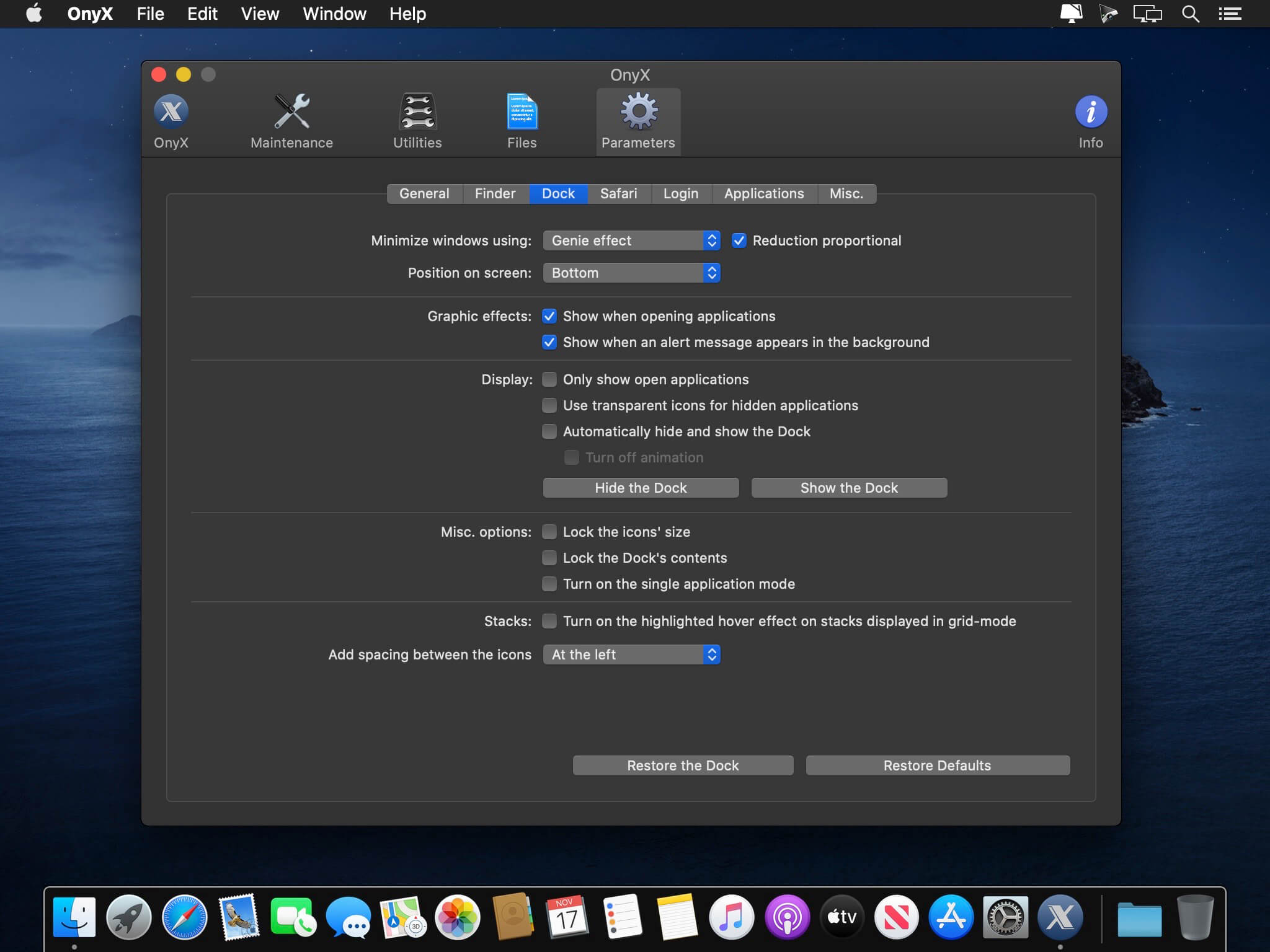
Task: Turn on the single application mode
Action: click(549, 584)
